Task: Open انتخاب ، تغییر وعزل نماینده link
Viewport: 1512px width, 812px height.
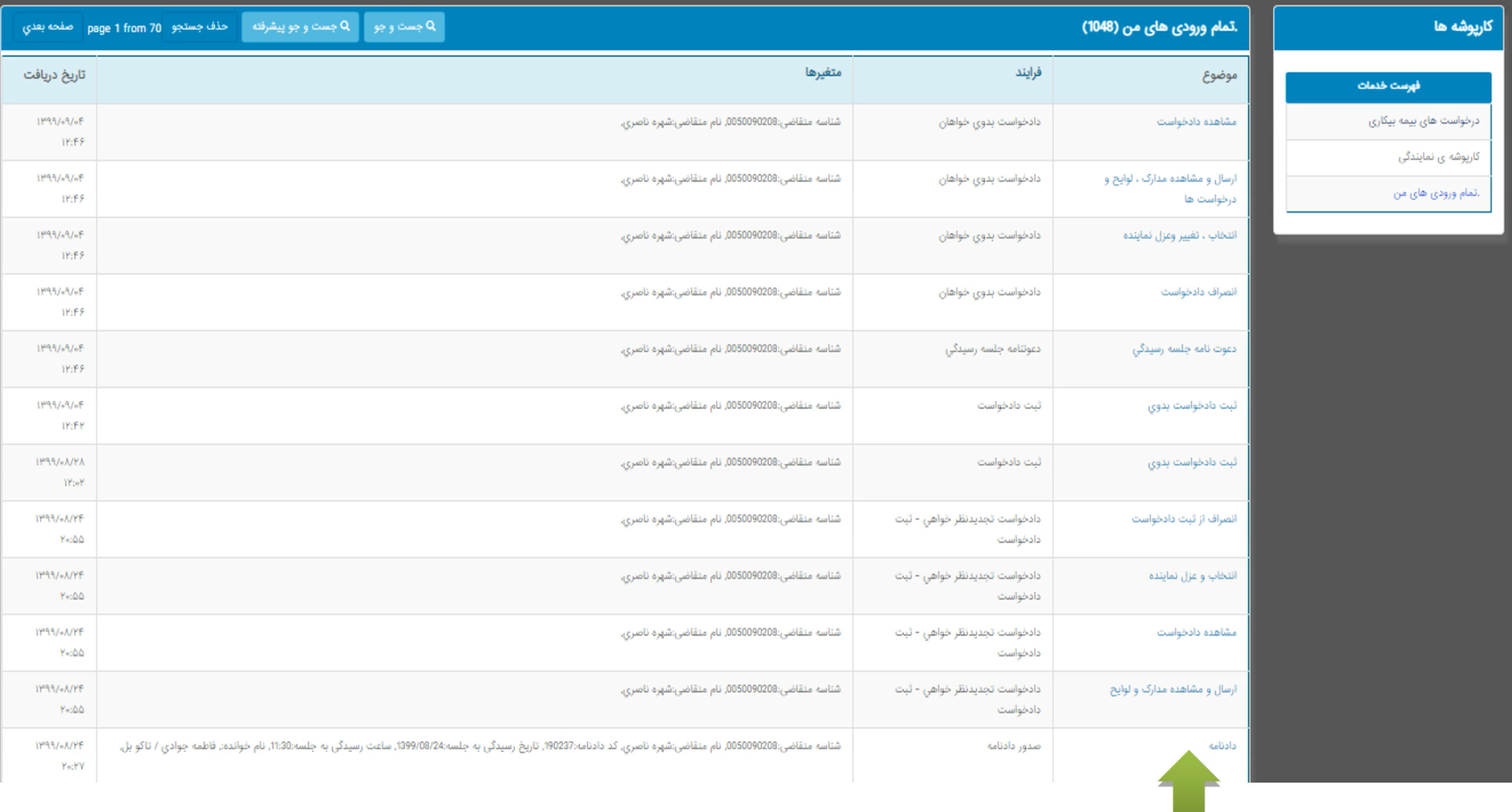Action: click(1179, 236)
